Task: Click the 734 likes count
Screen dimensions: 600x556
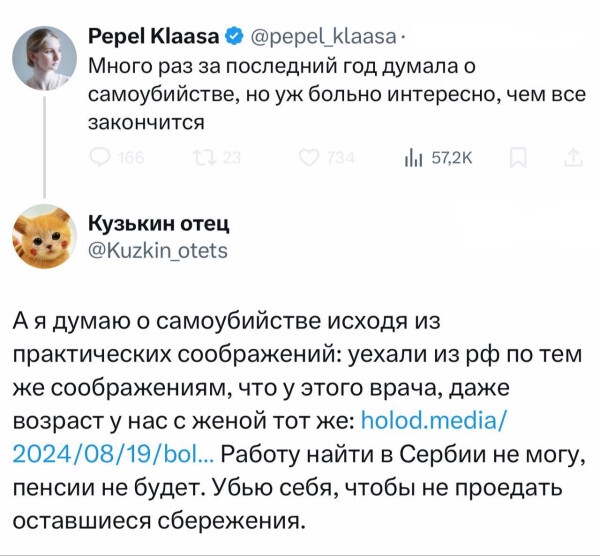Action: click(342, 157)
